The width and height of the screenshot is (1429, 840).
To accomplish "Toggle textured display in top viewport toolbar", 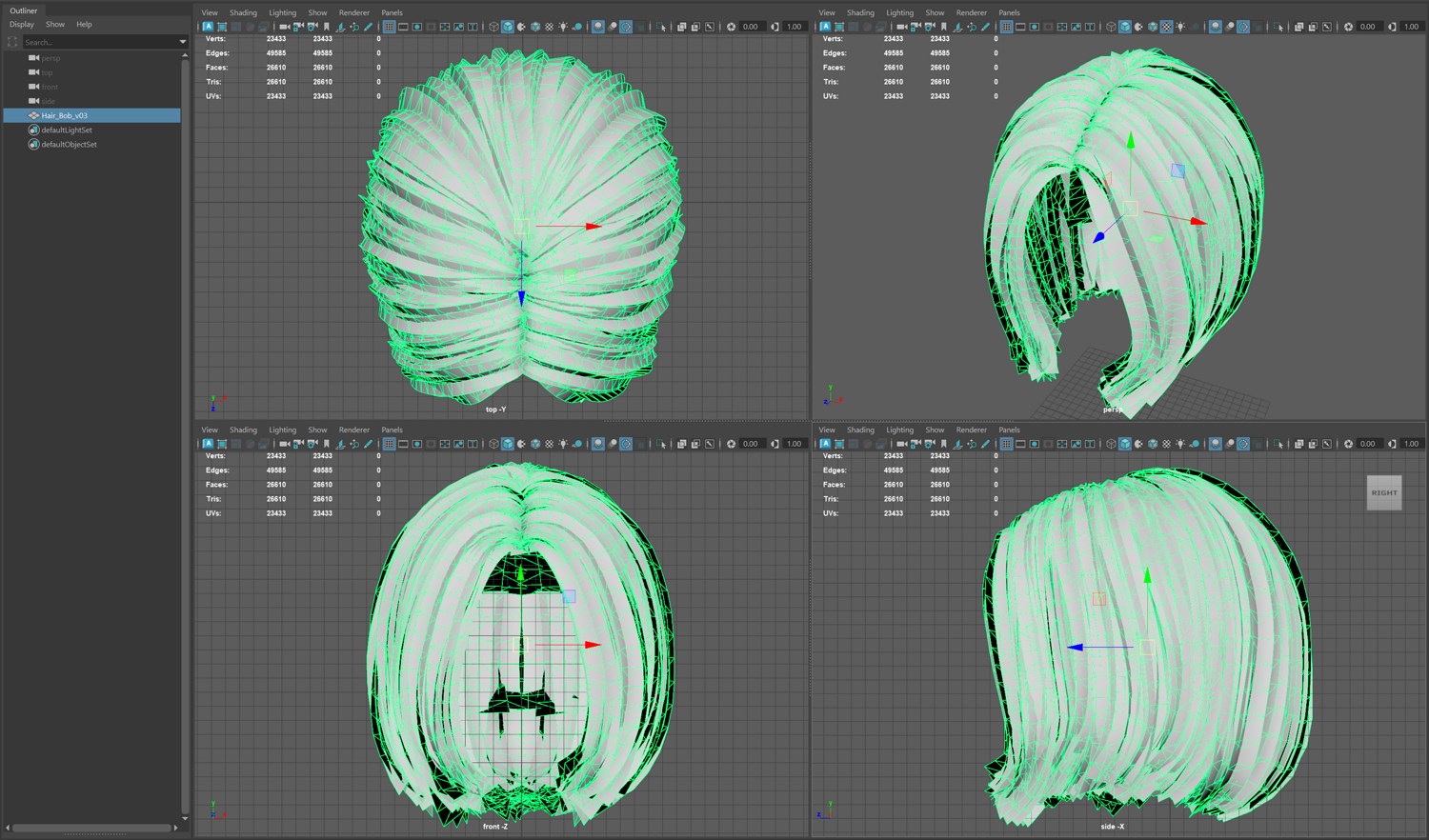I will 550,27.
